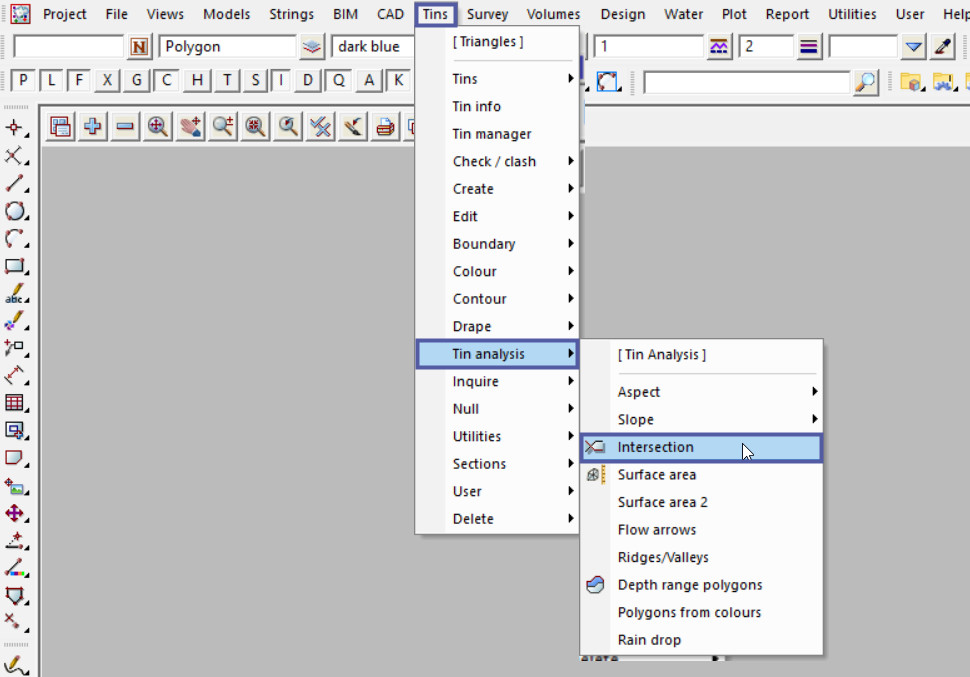
Task: Click the model layers icon beside Polygon
Action: (313, 47)
